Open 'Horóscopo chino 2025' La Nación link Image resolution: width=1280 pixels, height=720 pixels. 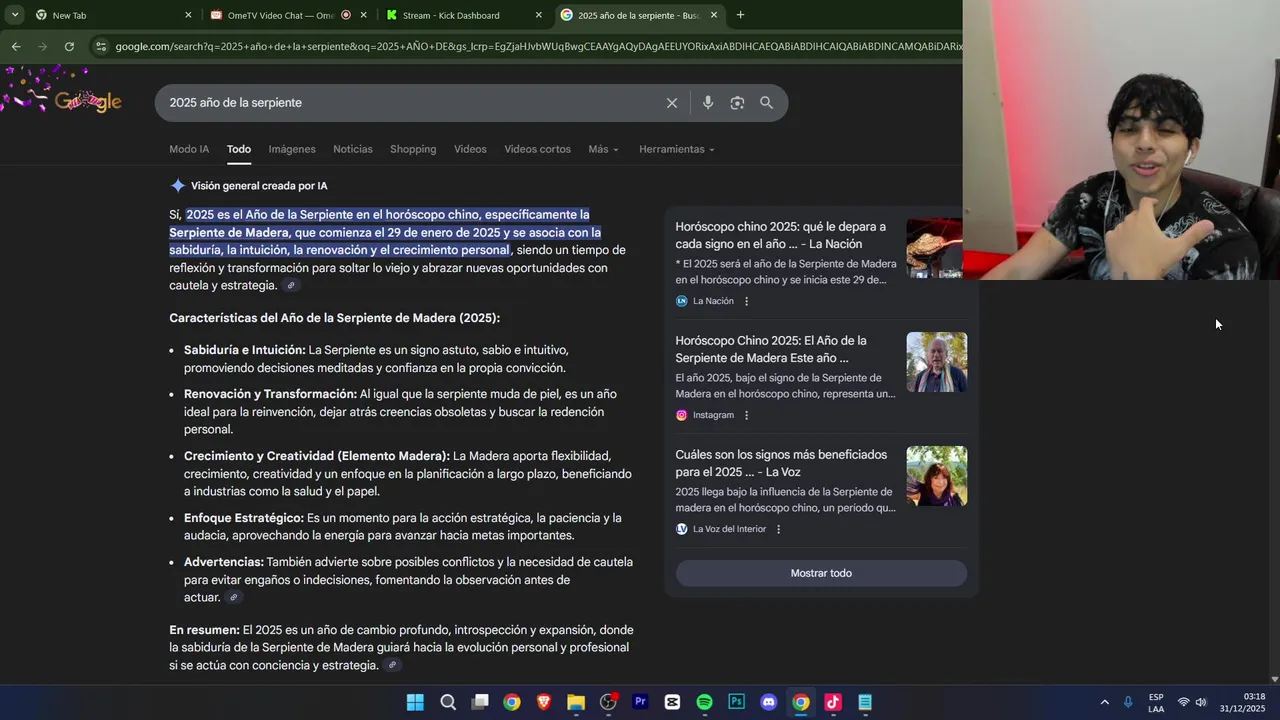click(x=780, y=235)
